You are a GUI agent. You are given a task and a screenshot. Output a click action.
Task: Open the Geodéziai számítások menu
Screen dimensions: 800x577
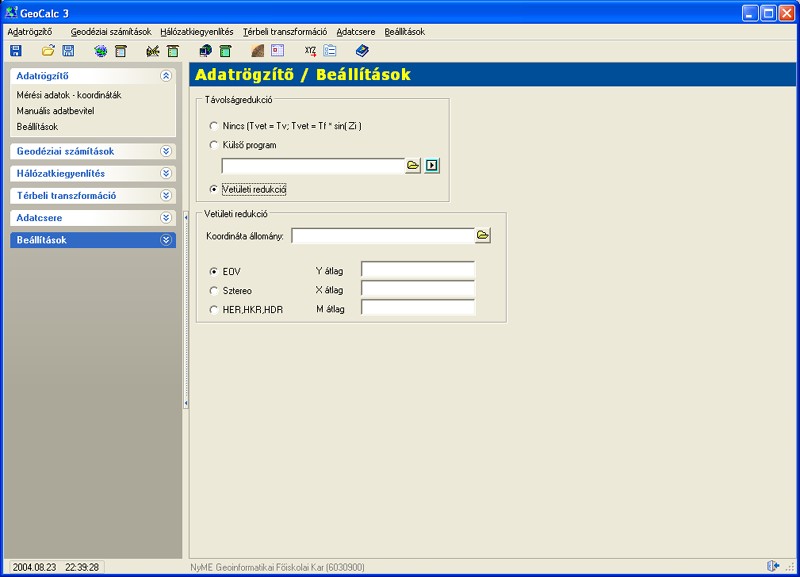111,32
